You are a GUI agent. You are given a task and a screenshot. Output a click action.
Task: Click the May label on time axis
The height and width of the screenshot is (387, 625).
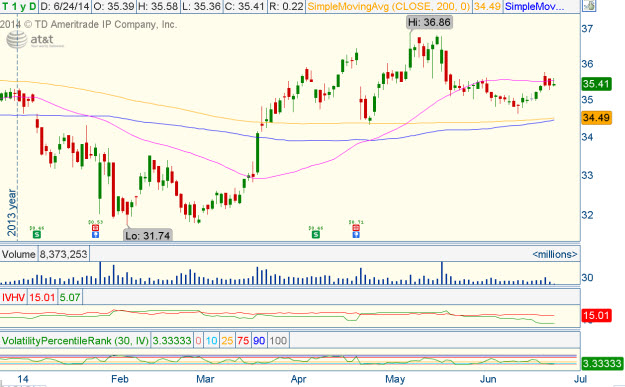click(395, 379)
